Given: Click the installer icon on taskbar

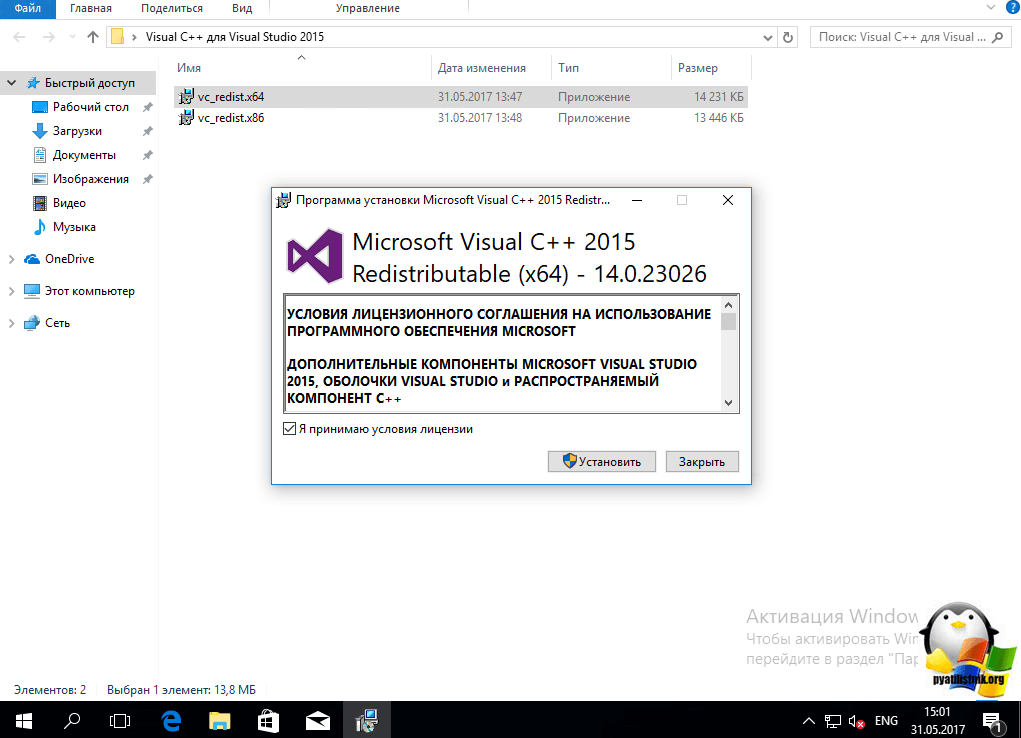Looking at the screenshot, I should coord(367,720).
